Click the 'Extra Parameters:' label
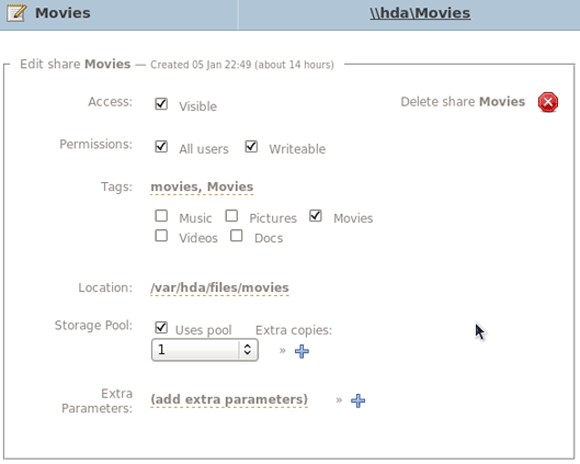Image resolution: width=580 pixels, height=464 pixels. [x=97, y=401]
